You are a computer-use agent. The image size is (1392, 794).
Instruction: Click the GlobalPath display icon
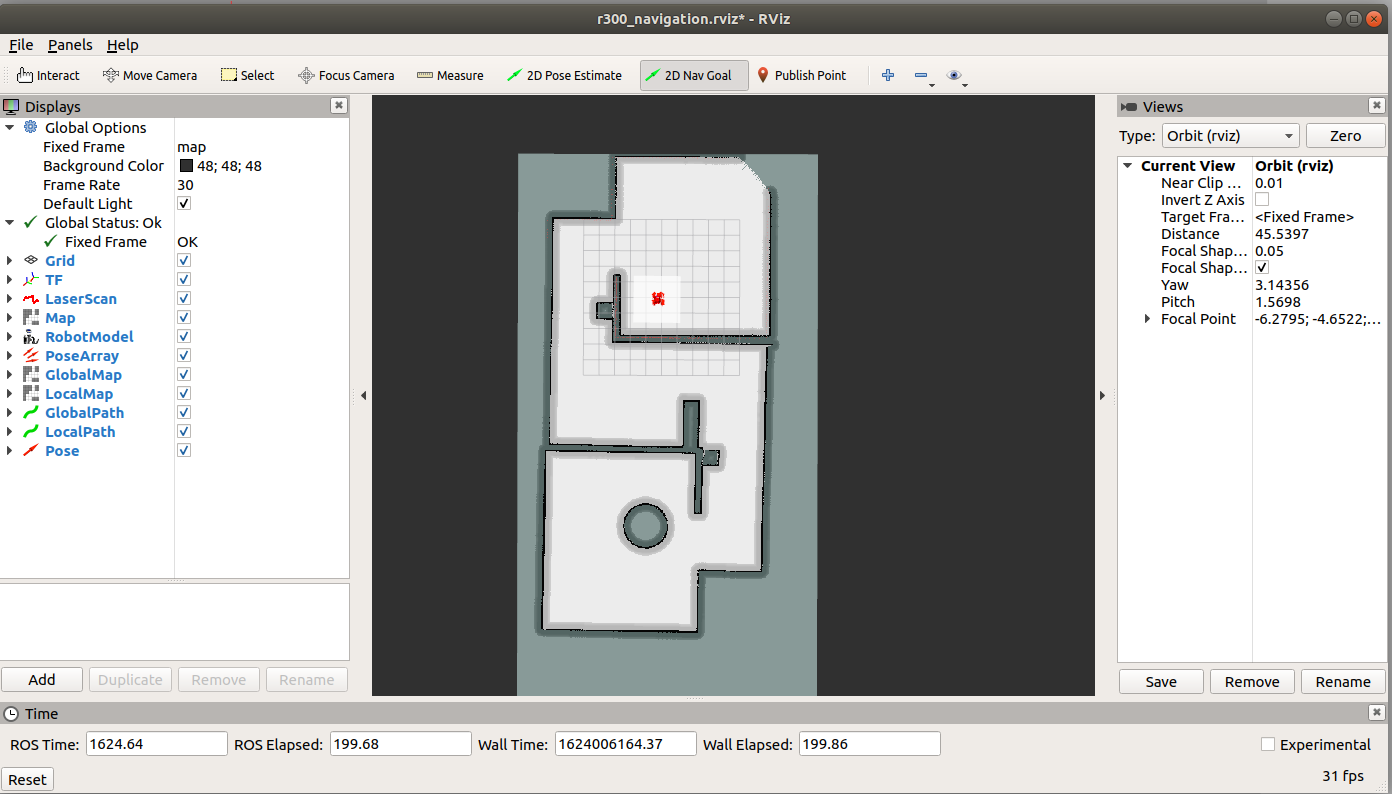(30, 413)
